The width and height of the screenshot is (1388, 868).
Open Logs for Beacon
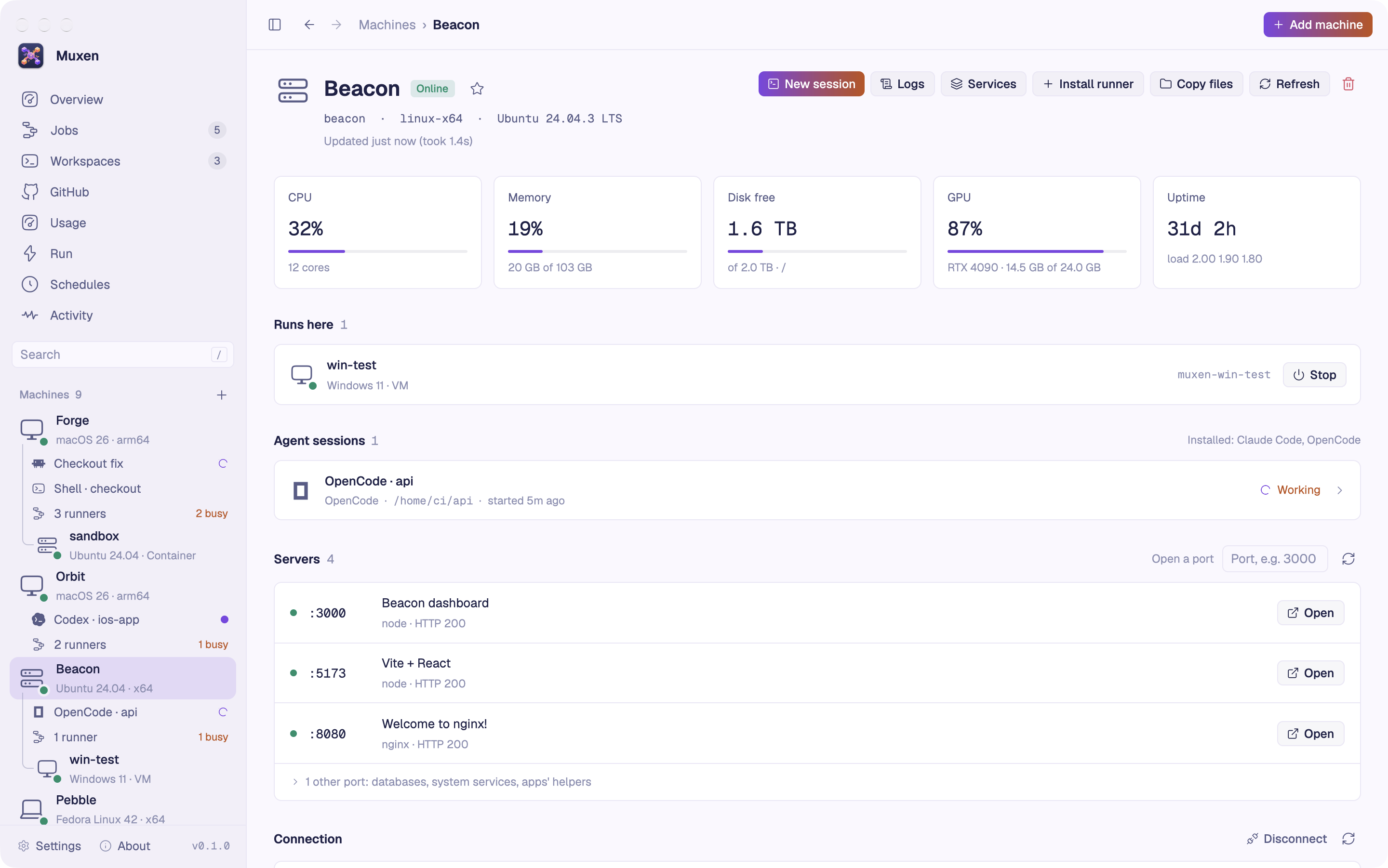pyautogui.click(x=902, y=84)
